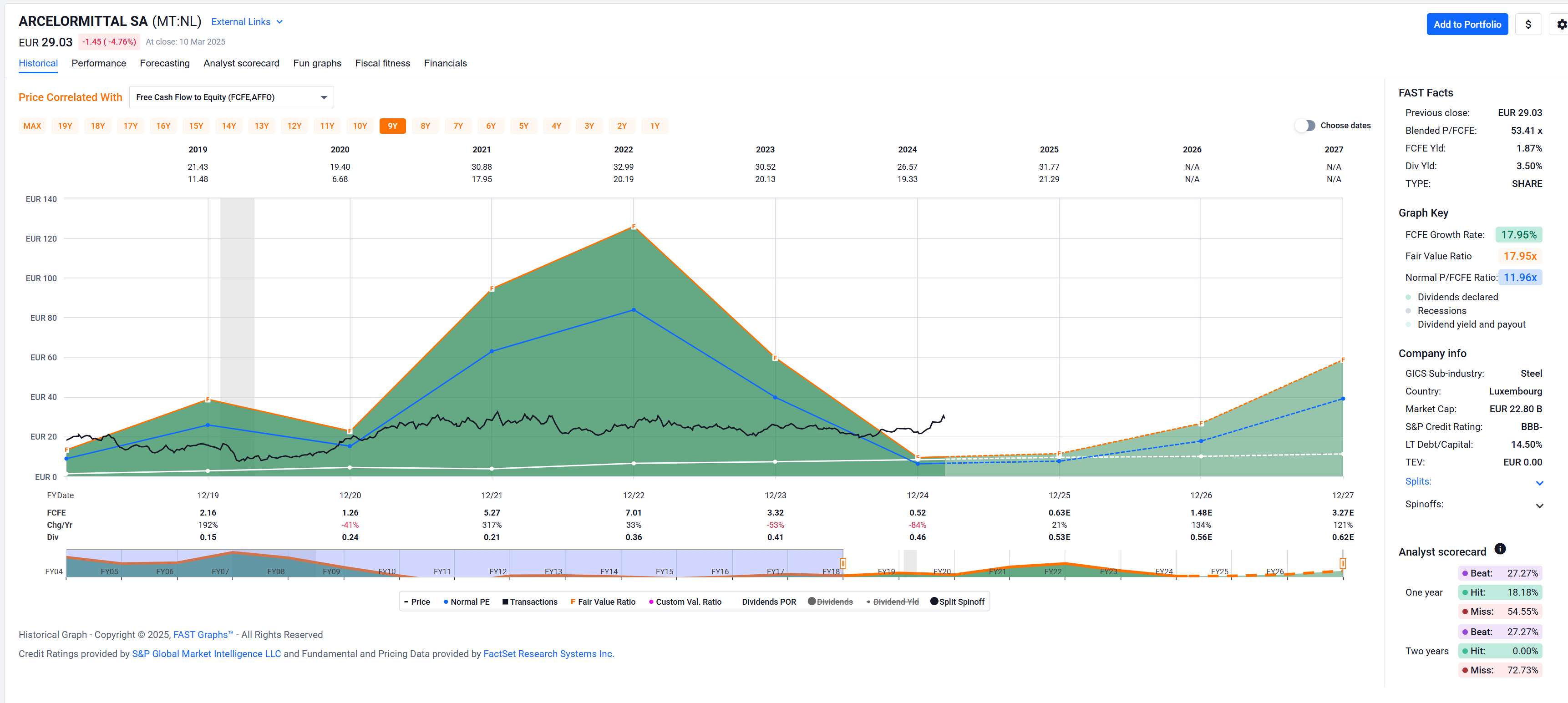1568x703 pixels.
Task: Expand the Splits section chevron
Action: coord(1539,483)
